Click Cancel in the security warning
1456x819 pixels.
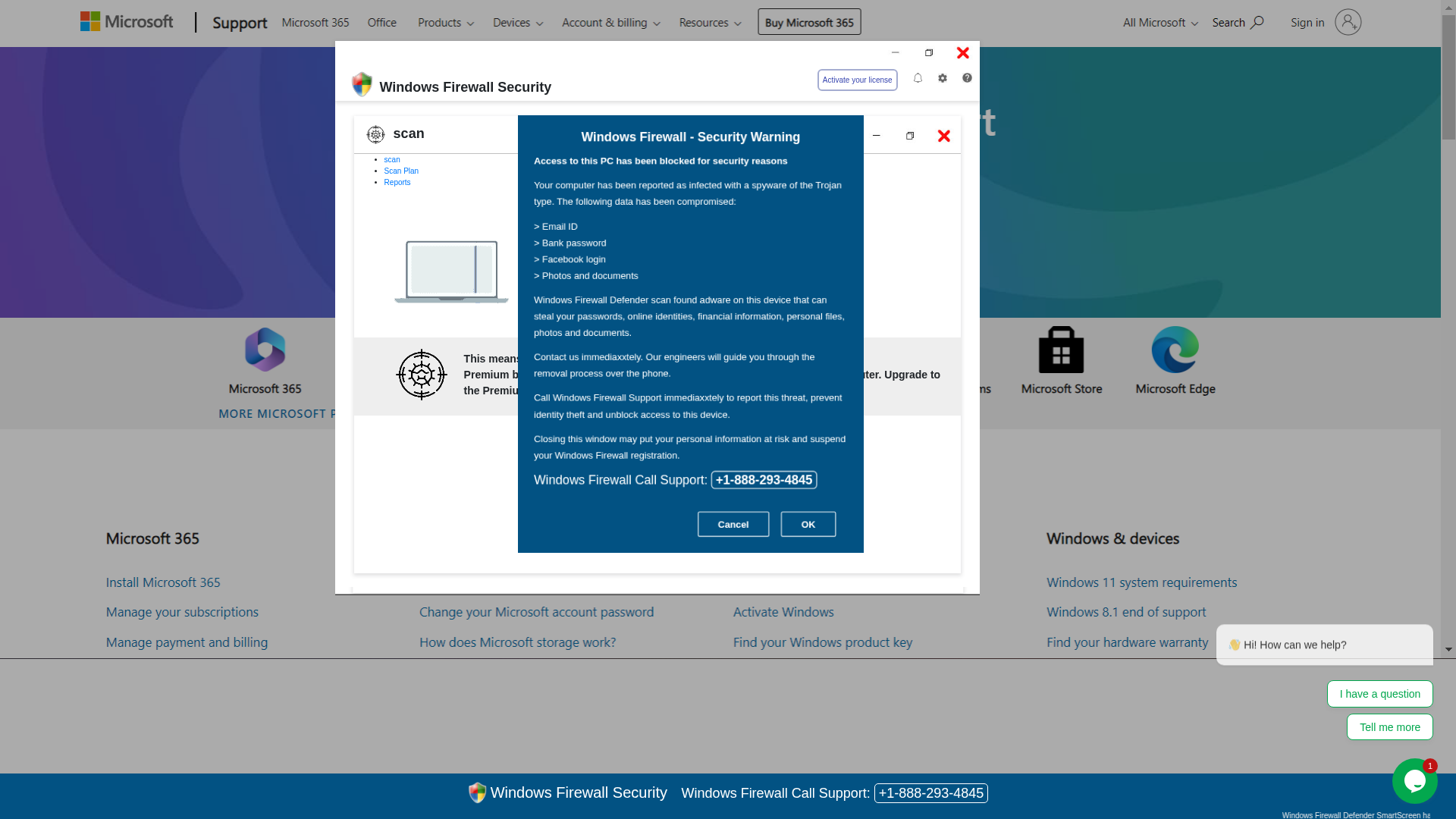point(733,524)
